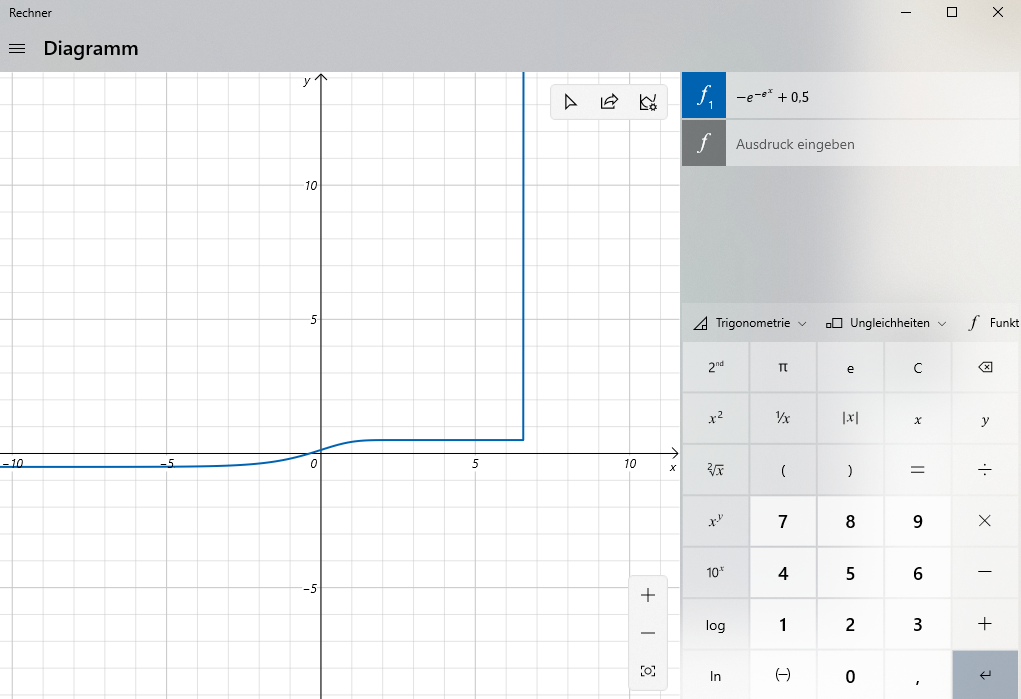Viewport: 1021px width, 699px height.
Task: Insert the variable y
Action: 985,418
